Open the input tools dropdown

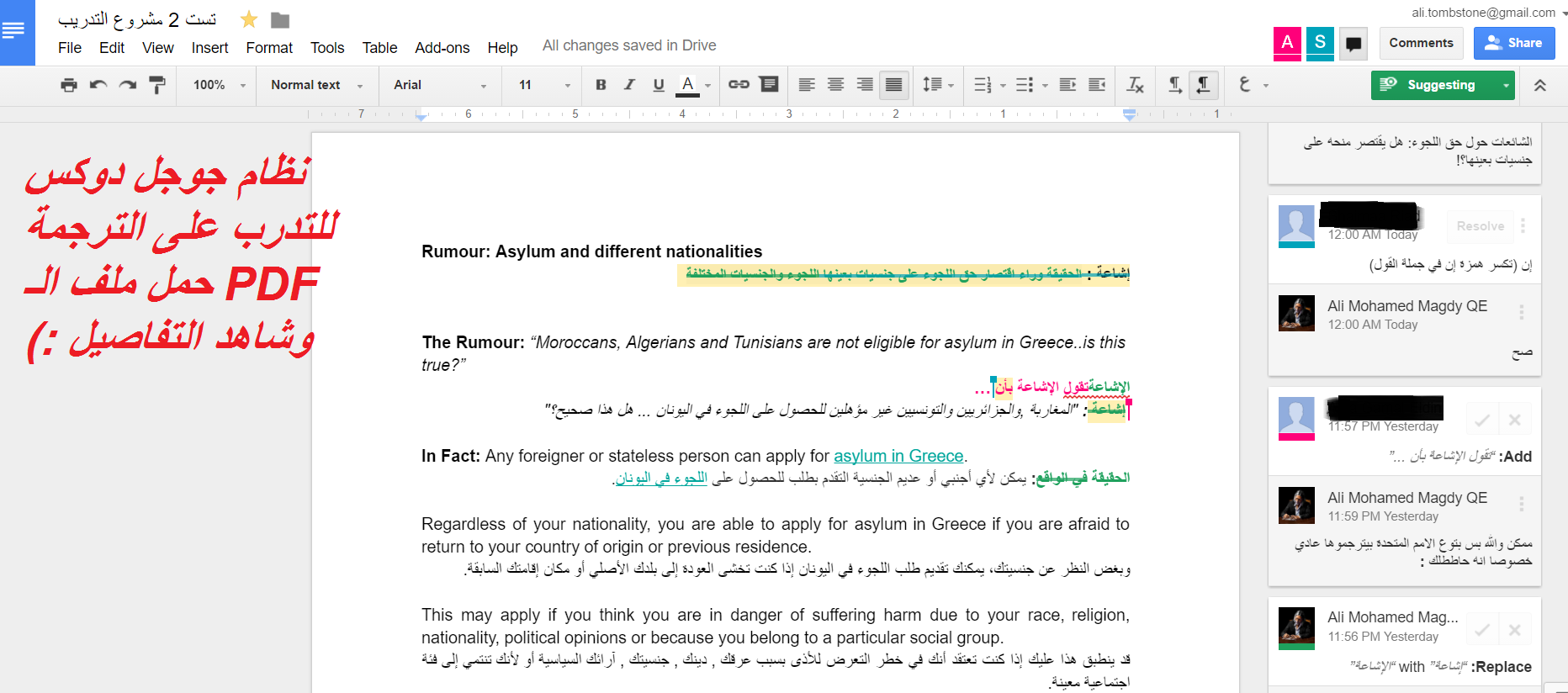point(1253,85)
